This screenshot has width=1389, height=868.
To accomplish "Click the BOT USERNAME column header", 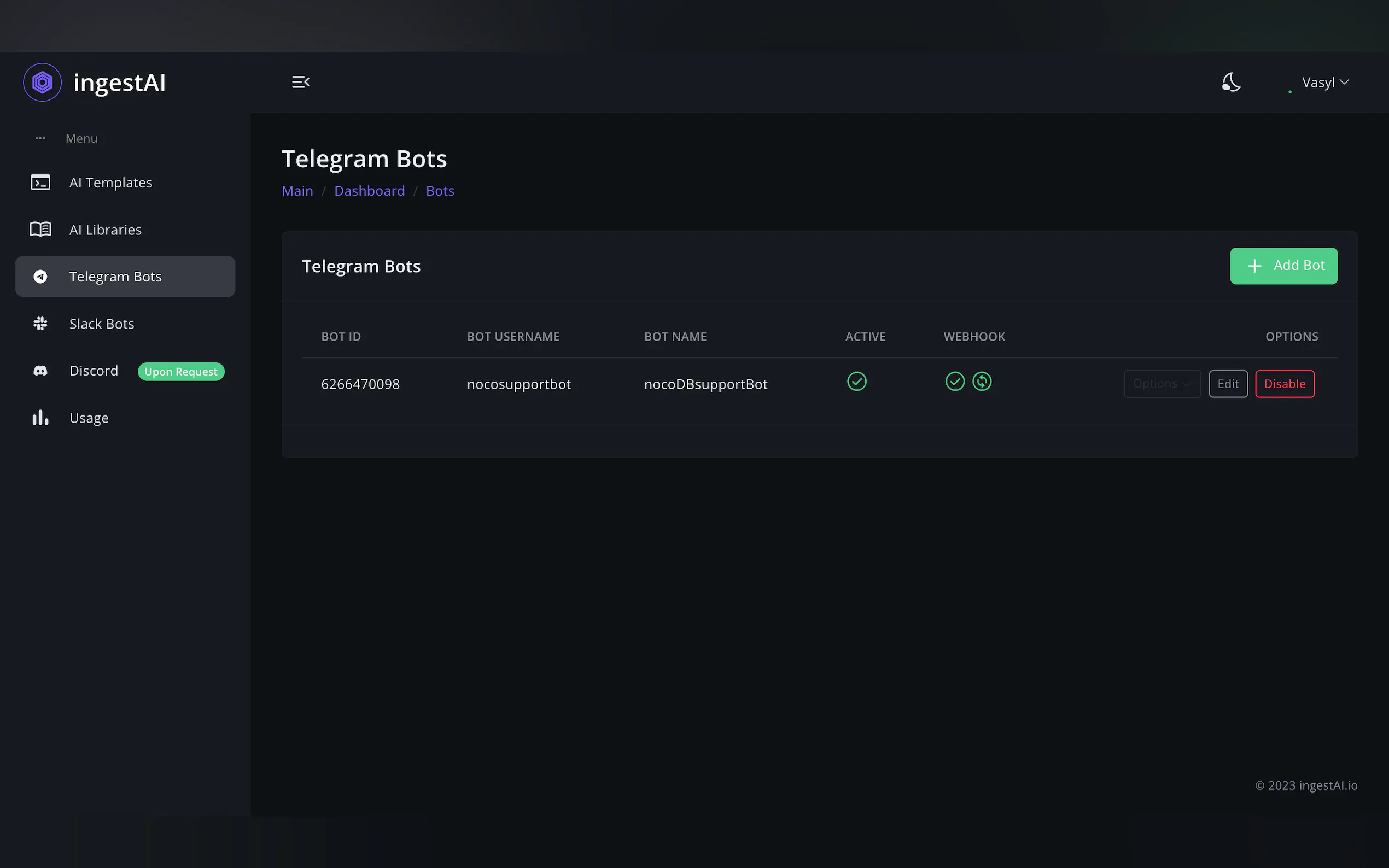I will 513,336.
